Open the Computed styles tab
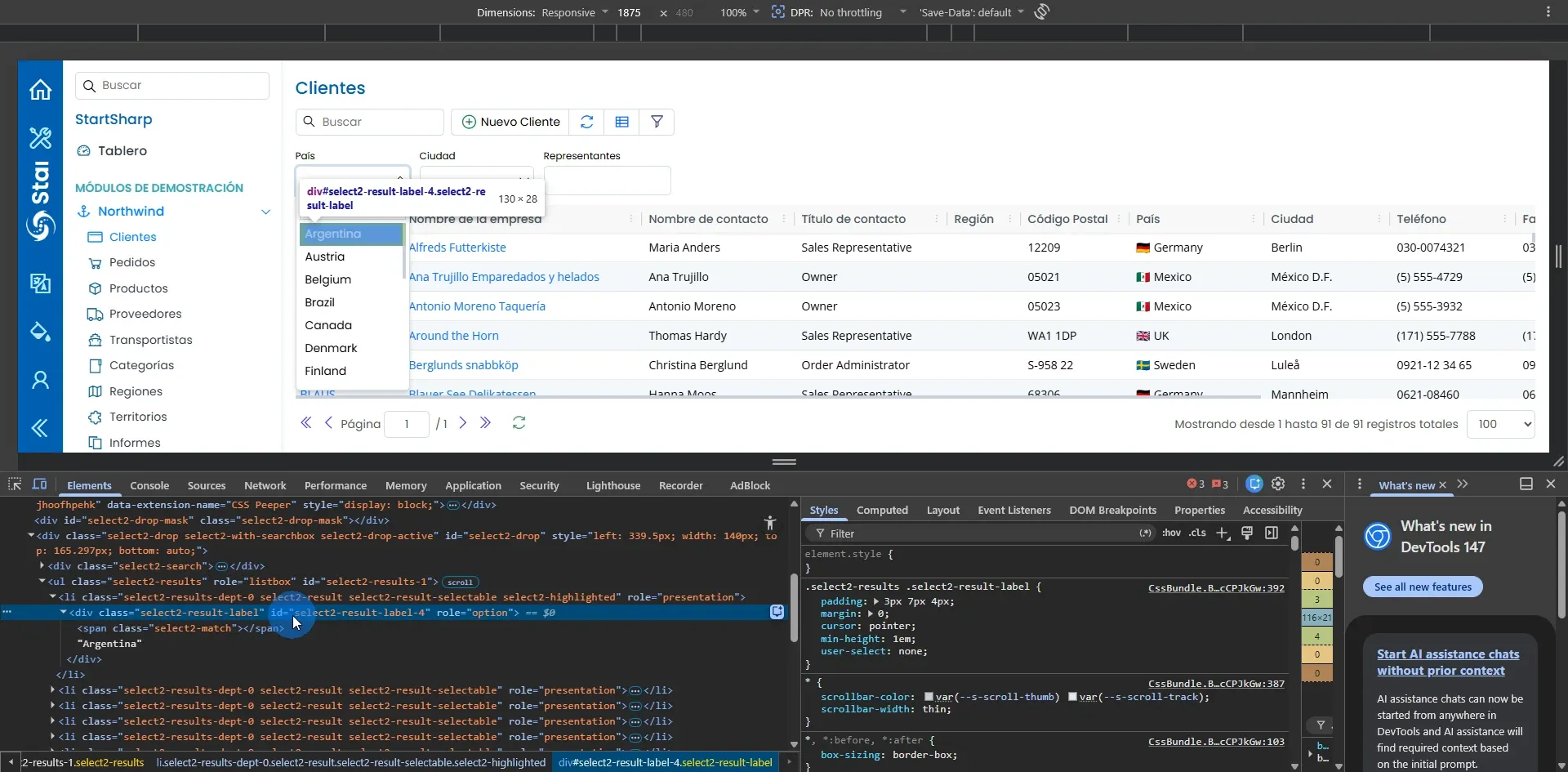Screen dimensions: 1568x772 (x=882, y=510)
